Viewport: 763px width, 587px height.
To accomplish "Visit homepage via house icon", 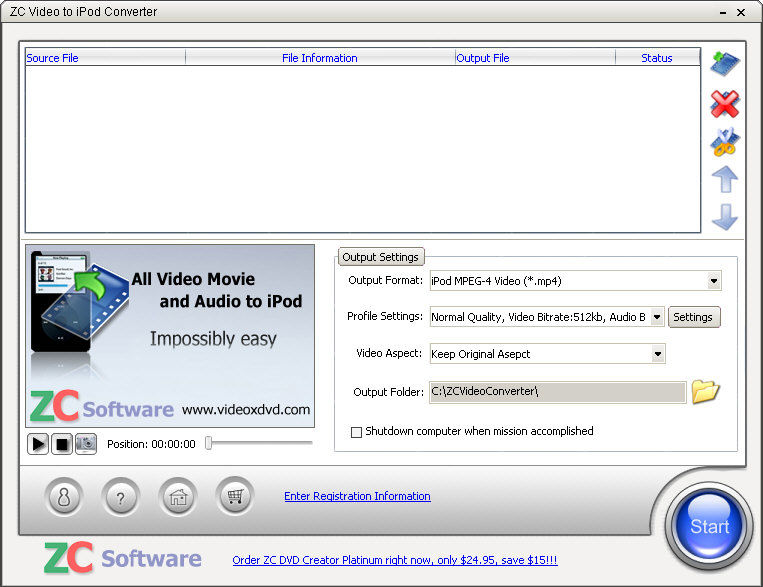I will click(x=178, y=497).
